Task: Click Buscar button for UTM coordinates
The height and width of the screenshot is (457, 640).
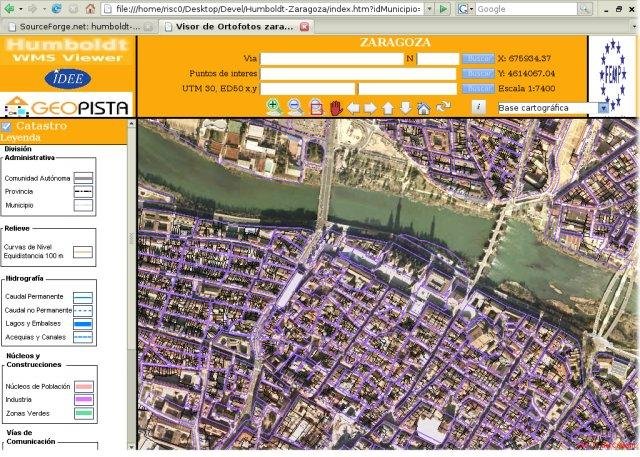Action: click(x=478, y=89)
